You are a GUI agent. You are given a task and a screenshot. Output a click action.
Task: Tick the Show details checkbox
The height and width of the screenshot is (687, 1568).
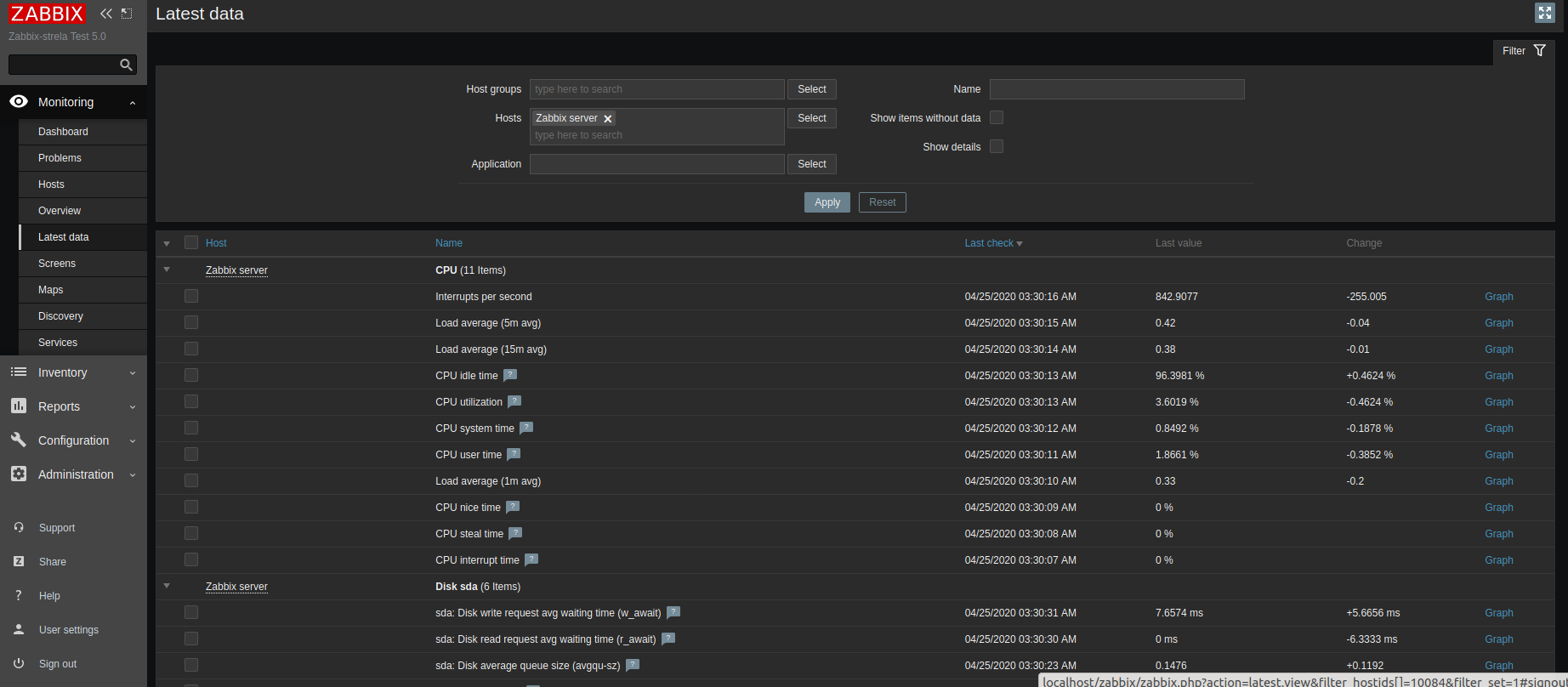(997, 147)
